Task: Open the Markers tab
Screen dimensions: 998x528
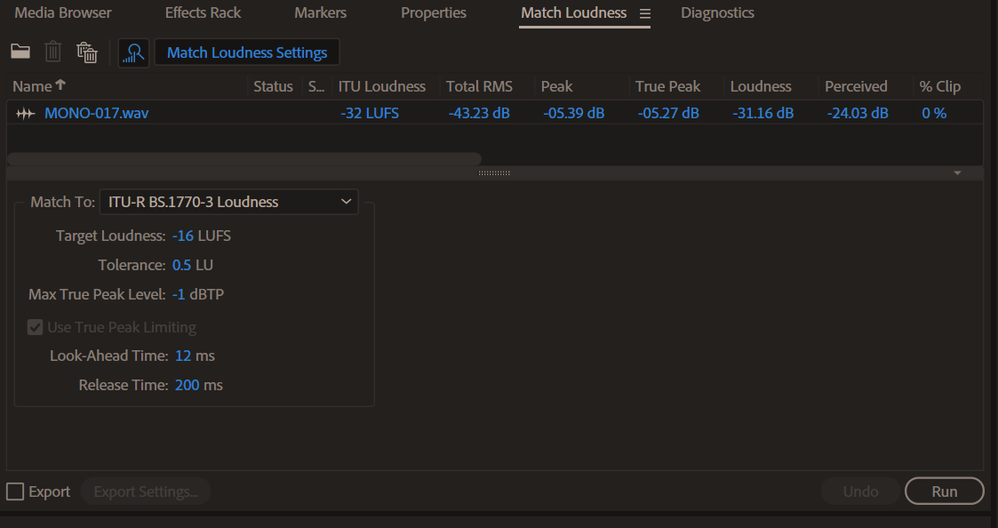Action: 320,13
